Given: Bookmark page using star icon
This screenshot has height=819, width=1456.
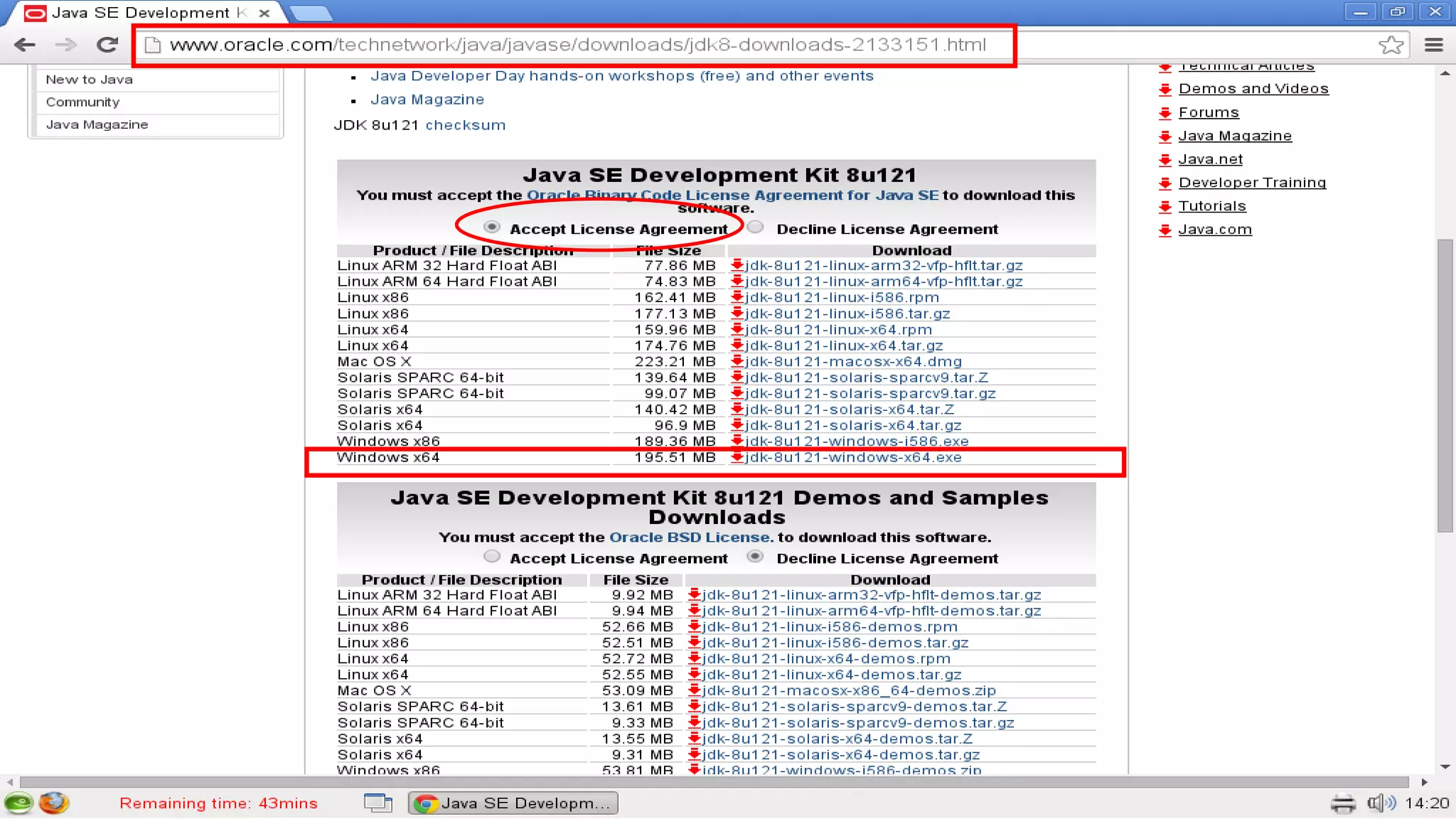Looking at the screenshot, I should 1391,45.
